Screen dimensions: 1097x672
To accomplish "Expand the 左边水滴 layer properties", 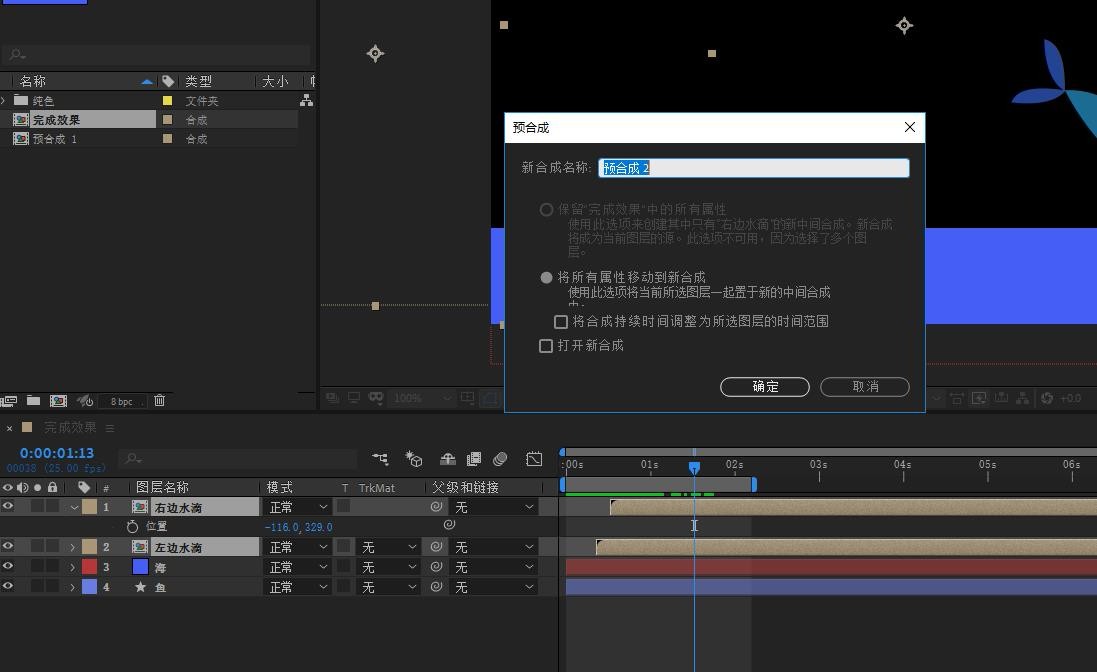I will 72,548.
